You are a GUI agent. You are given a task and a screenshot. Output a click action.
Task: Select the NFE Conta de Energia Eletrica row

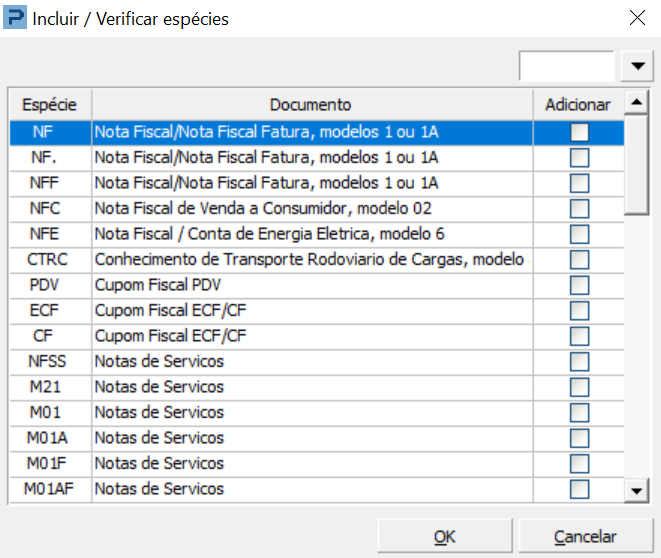270,234
